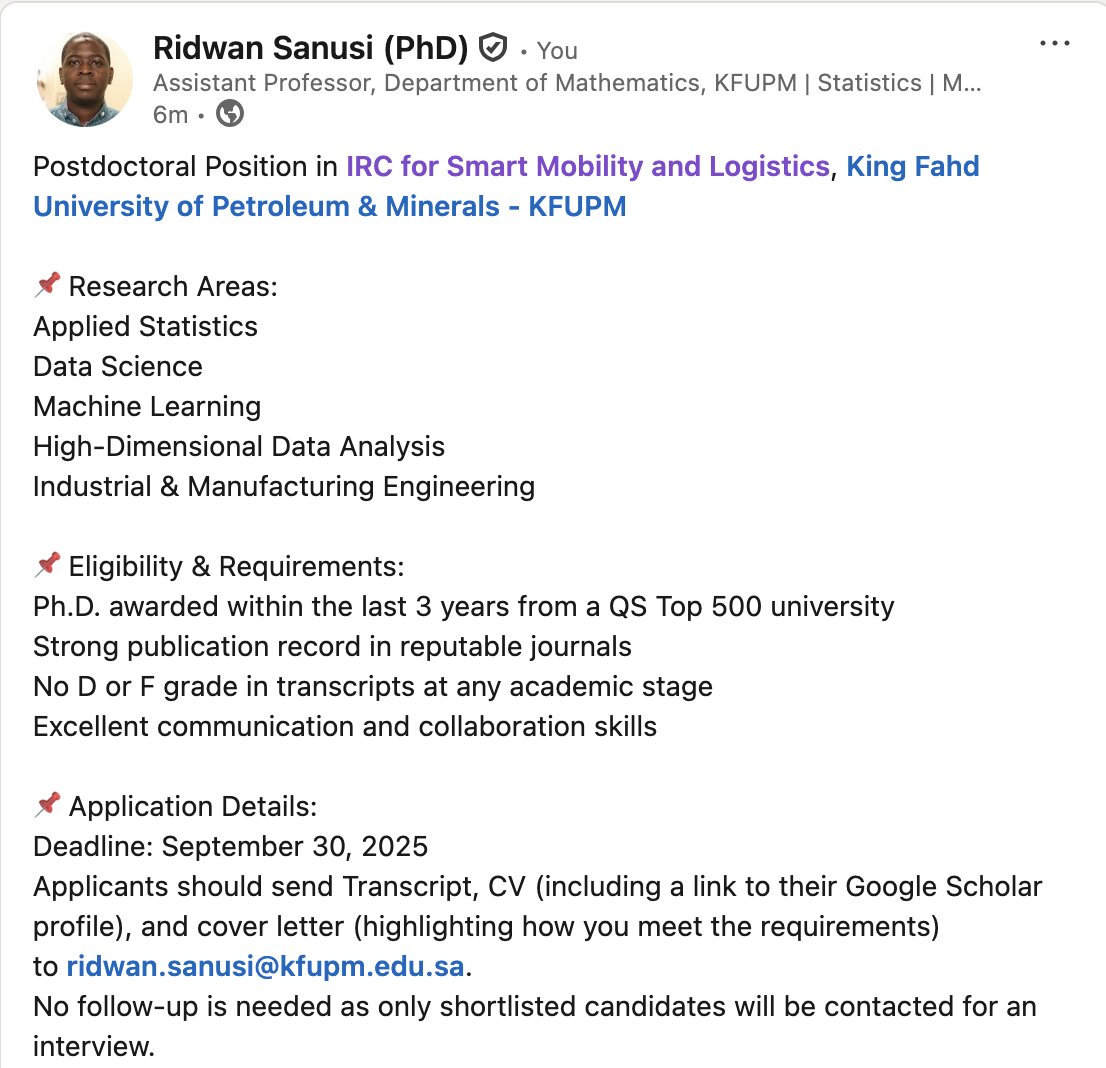This screenshot has height=1068, width=1106.
Task: Click the Deadline: September 30, 2025 line
Action: (x=231, y=847)
